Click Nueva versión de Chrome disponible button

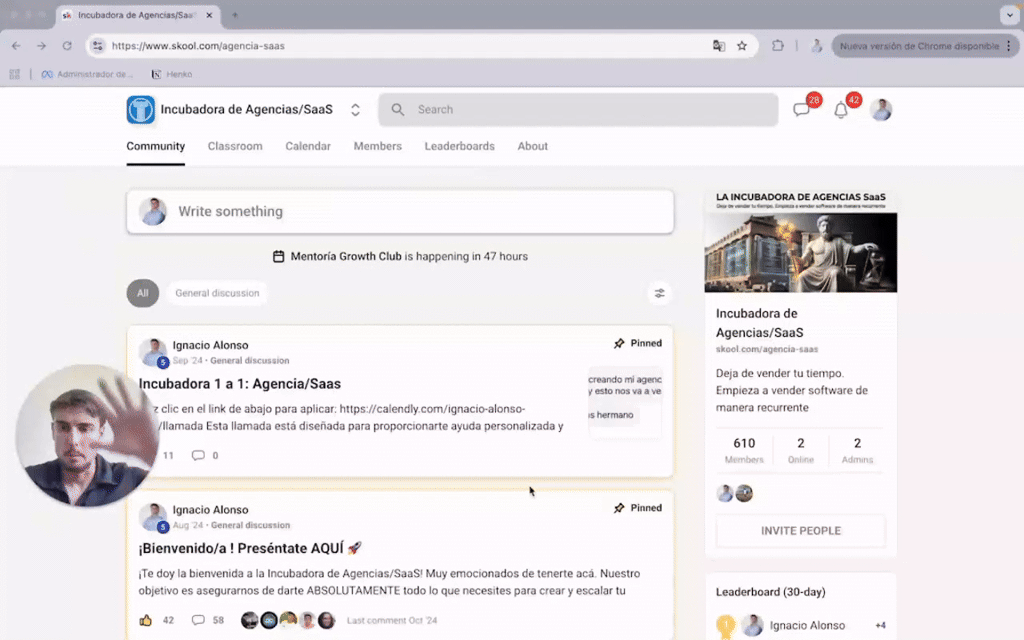[920, 46]
